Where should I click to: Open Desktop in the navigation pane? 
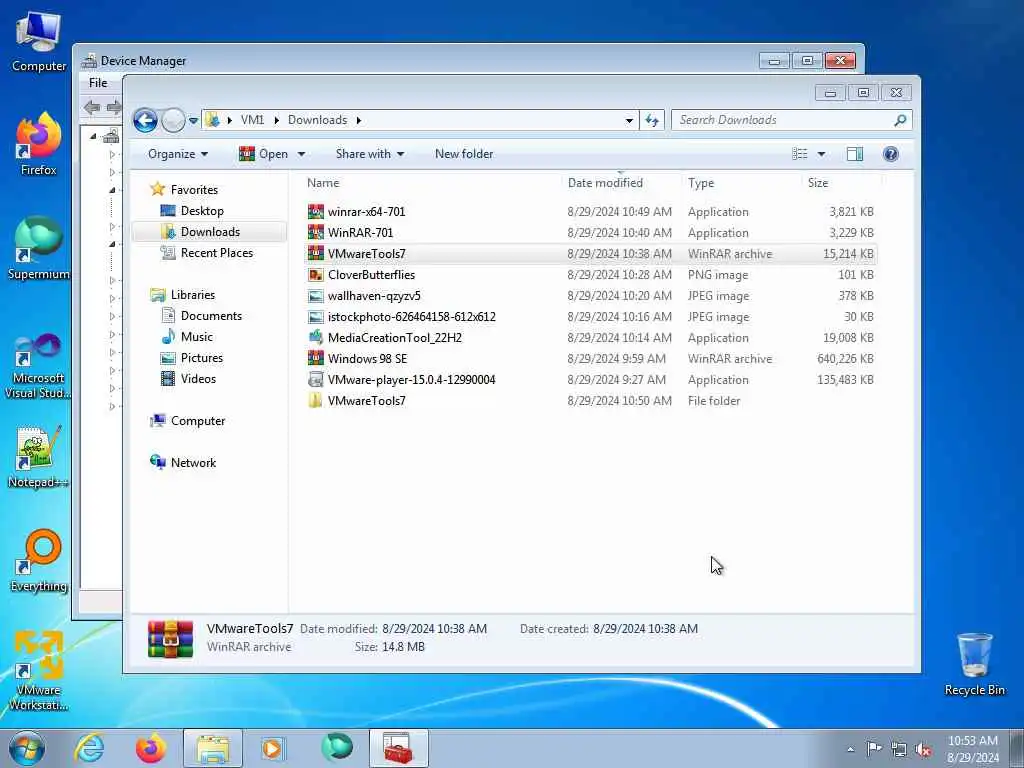point(202,211)
